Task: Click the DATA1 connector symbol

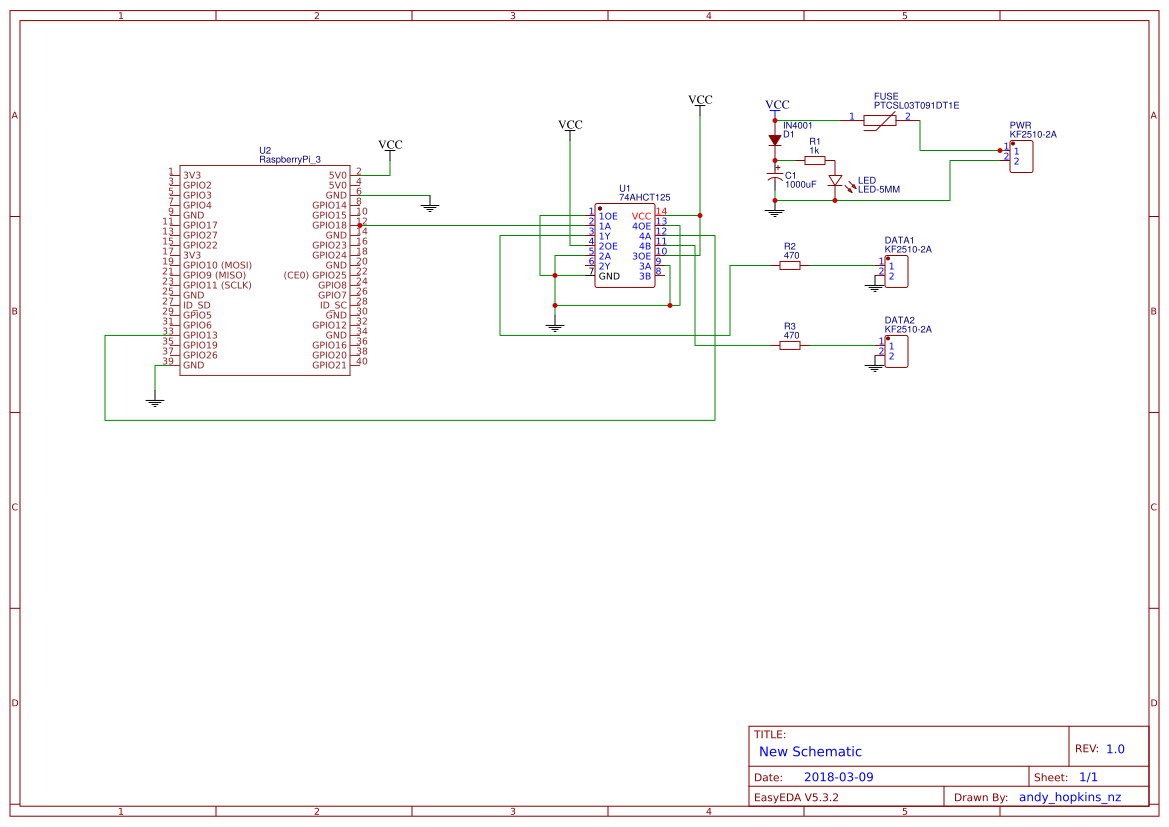Action: 897,270
